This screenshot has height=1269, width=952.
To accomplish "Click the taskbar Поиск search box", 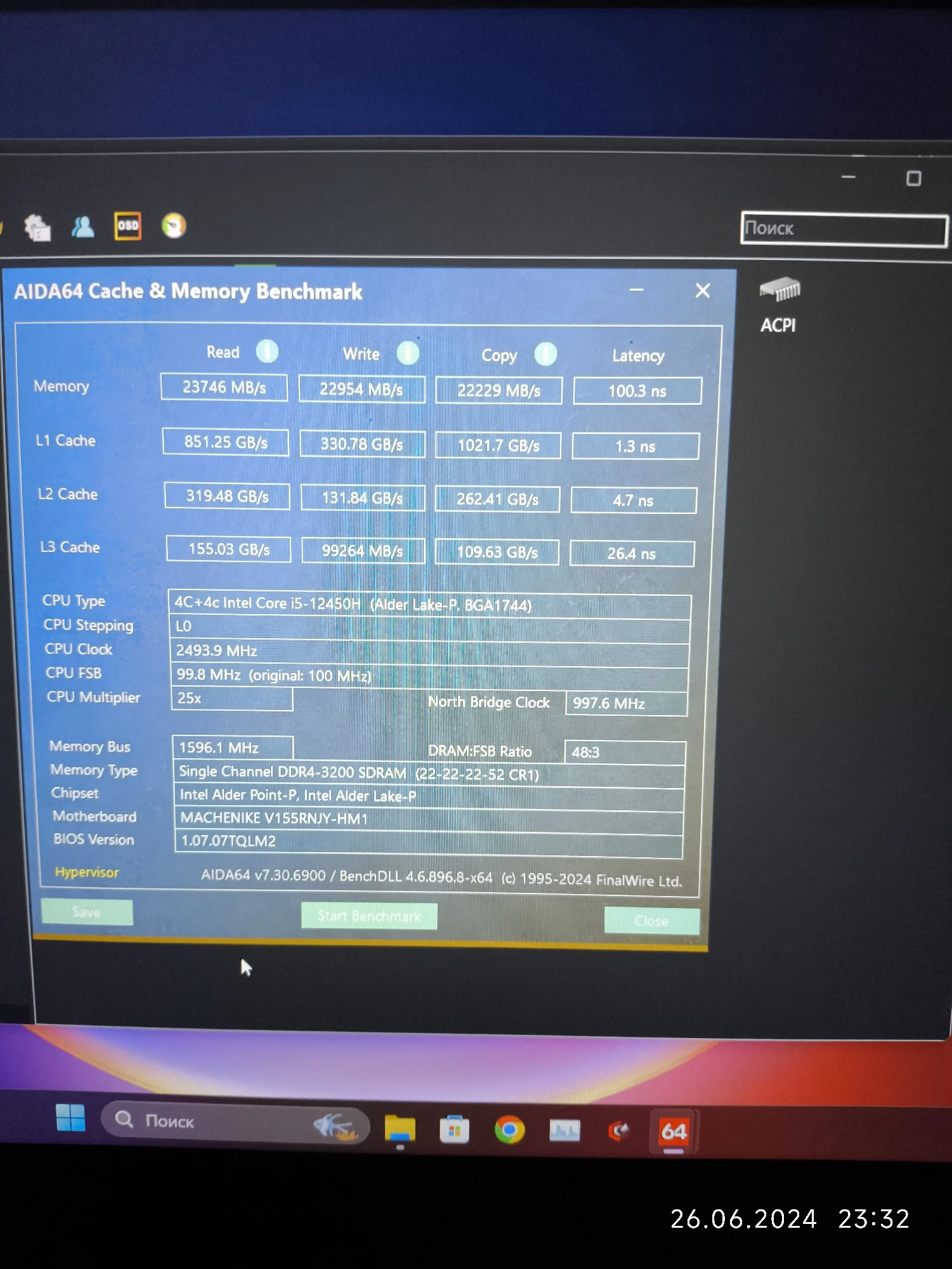I will point(235,1122).
